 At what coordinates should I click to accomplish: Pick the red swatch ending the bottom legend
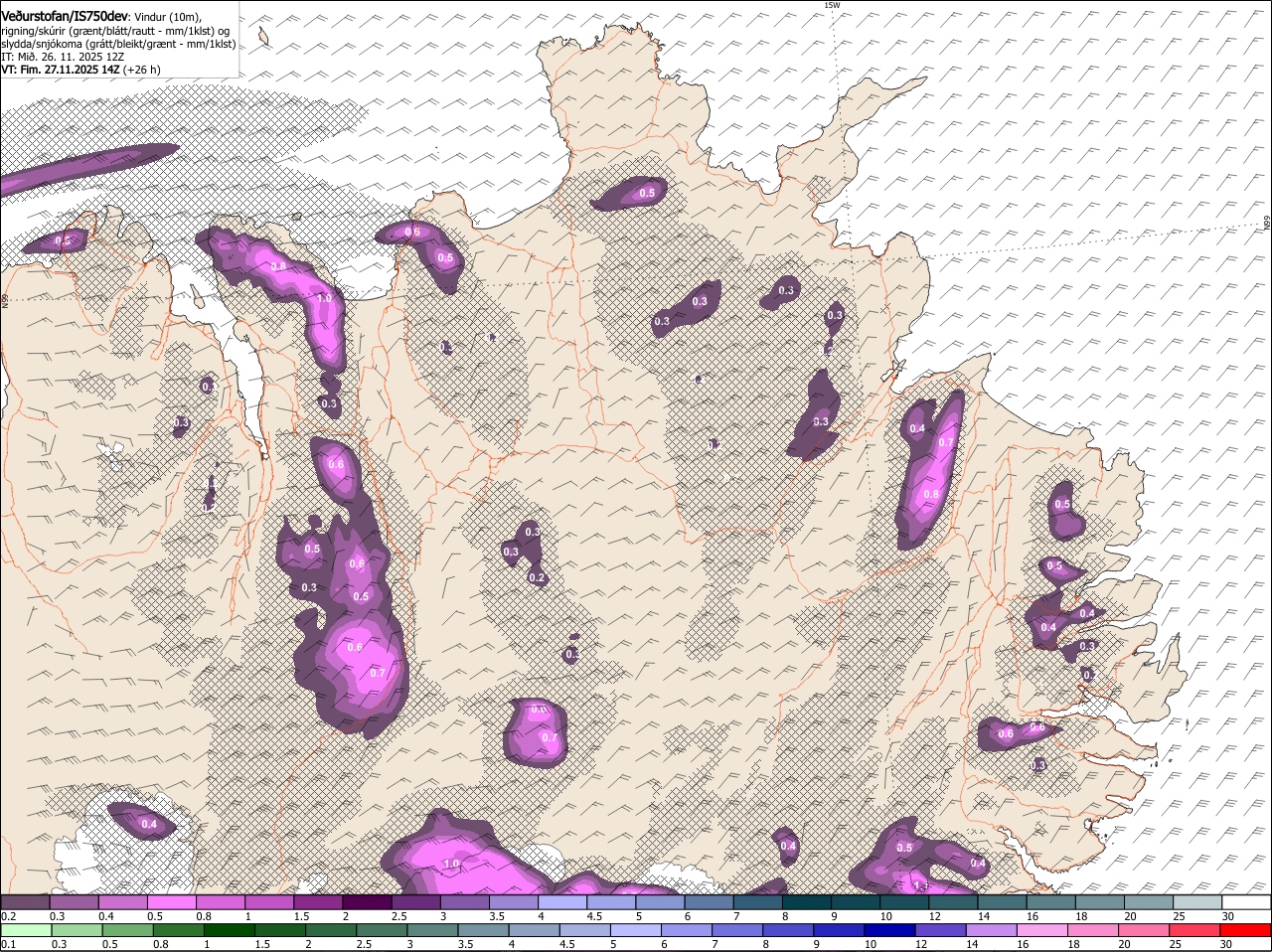[1246, 930]
